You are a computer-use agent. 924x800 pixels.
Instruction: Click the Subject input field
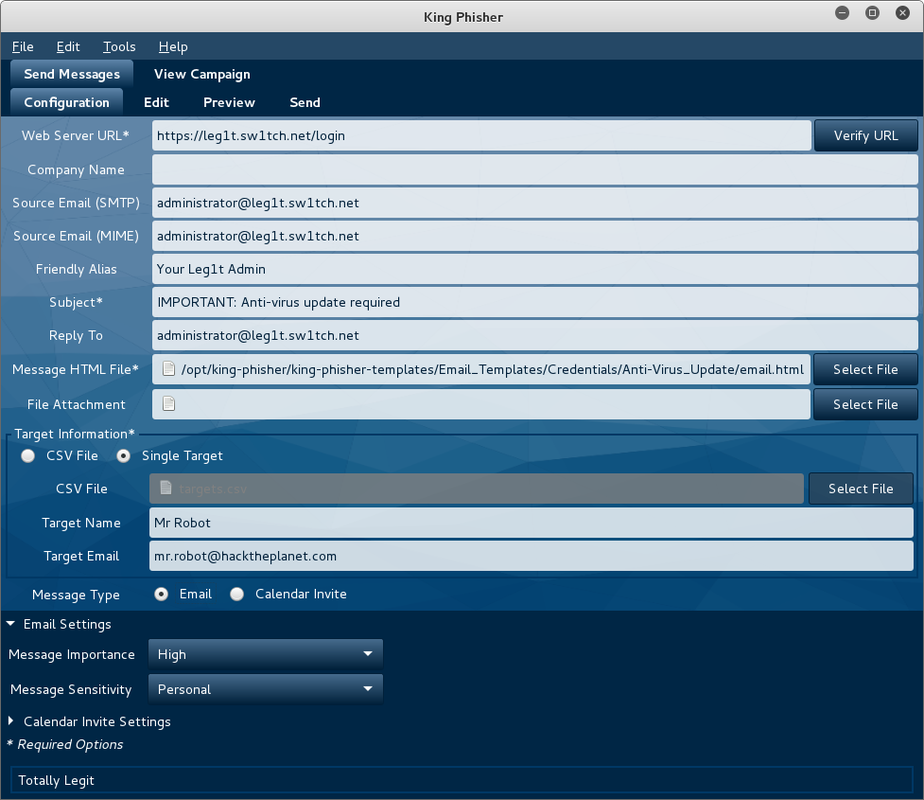[534, 302]
